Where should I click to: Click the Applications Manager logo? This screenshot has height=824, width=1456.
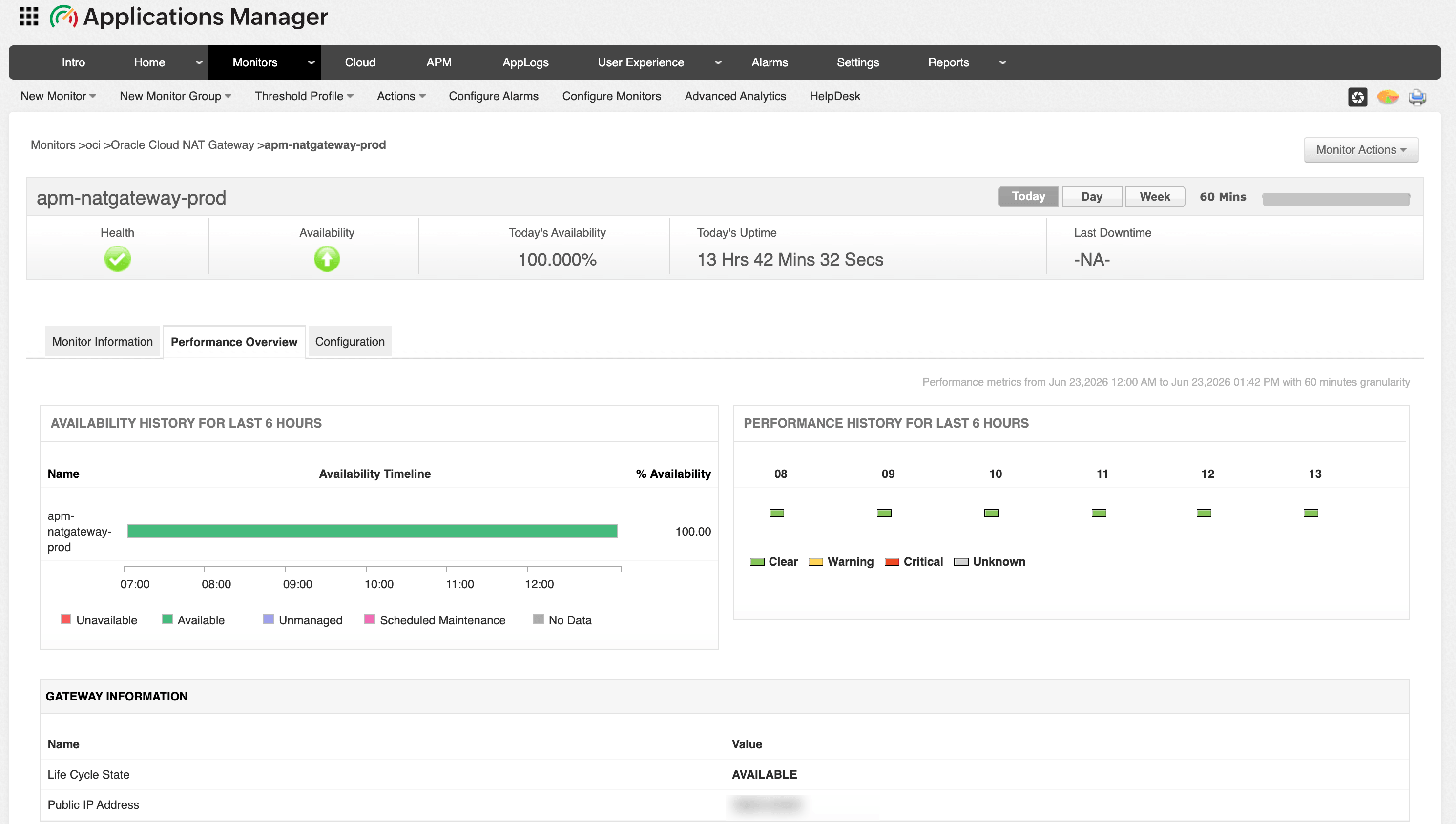pos(188,17)
